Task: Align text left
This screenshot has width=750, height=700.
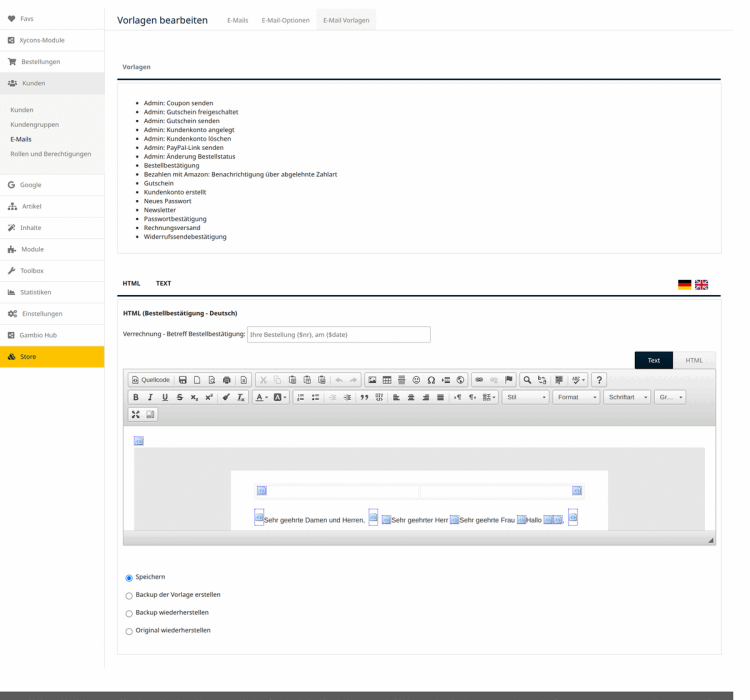Action: click(396, 397)
